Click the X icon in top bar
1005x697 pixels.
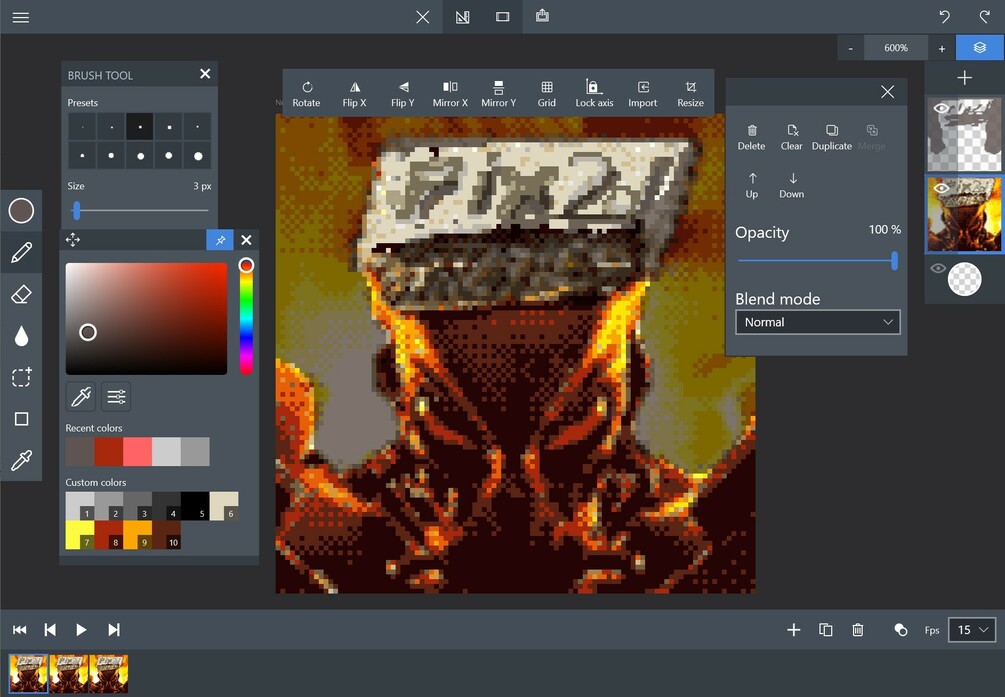[422, 17]
